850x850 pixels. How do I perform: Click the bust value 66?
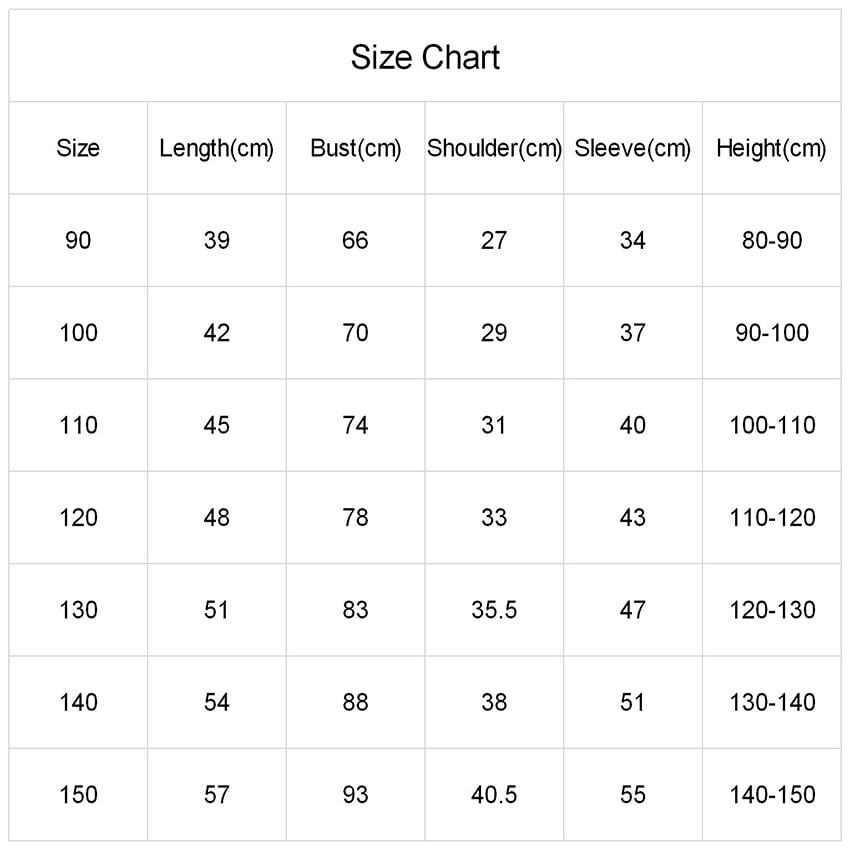tap(355, 241)
